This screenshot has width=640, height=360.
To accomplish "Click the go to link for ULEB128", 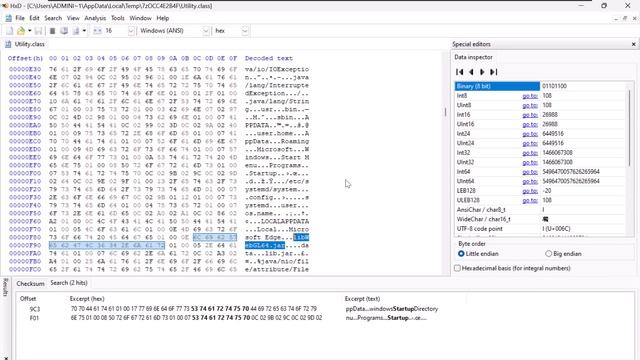I will point(530,200).
